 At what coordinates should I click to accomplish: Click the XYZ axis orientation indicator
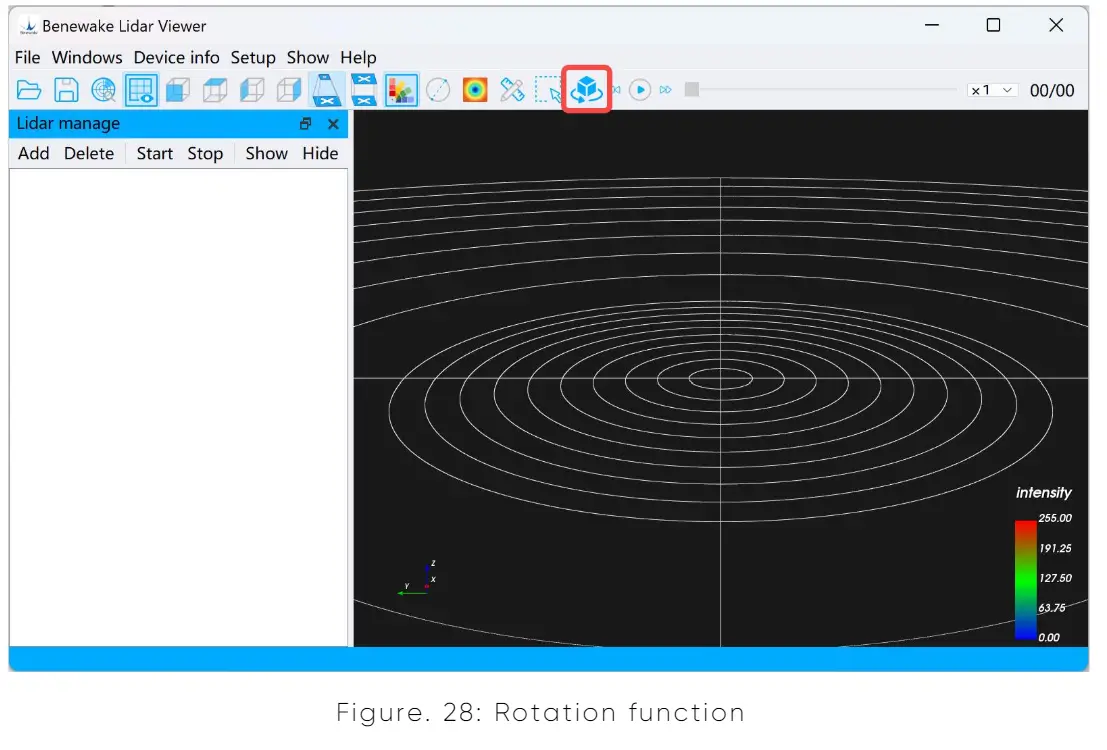pyautogui.click(x=417, y=578)
